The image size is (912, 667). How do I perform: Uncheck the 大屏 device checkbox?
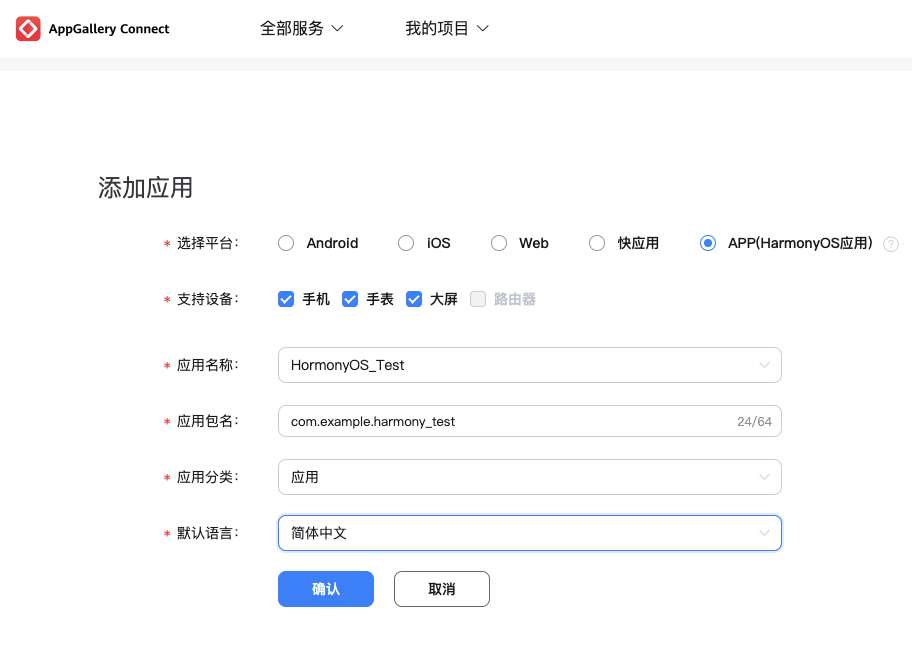coord(414,299)
